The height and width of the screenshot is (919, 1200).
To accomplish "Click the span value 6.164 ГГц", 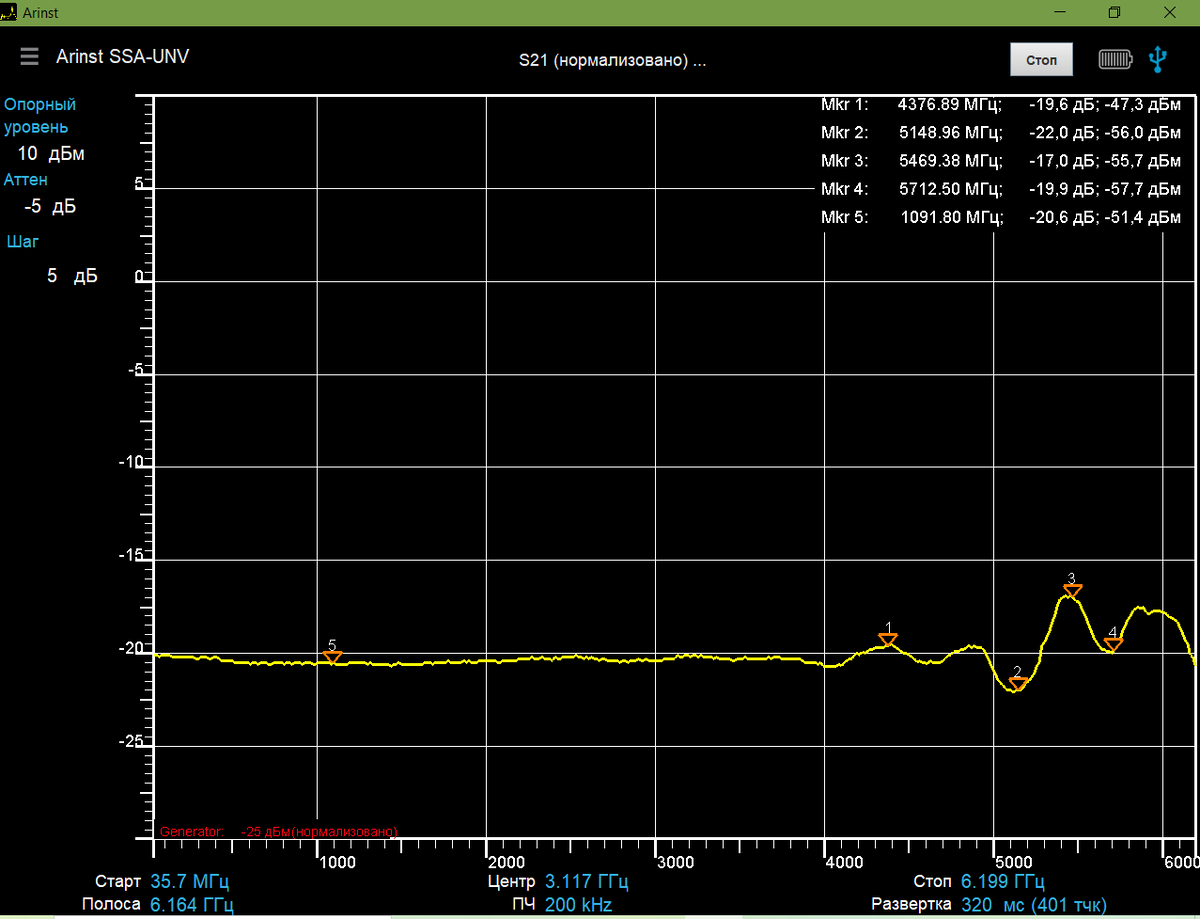I will point(191,905).
